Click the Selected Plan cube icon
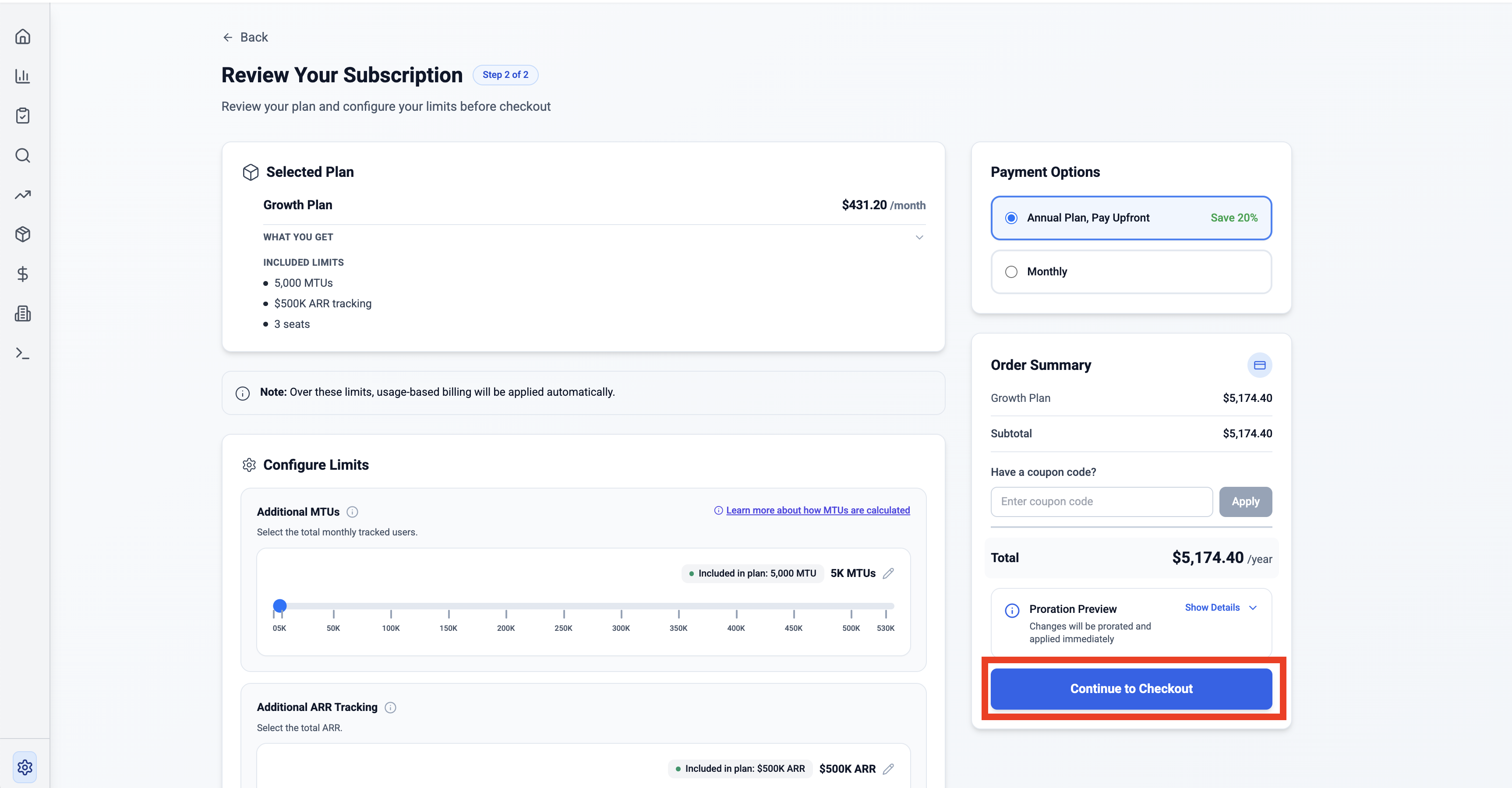Image resolution: width=1512 pixels, height=788 pixels. [x=251, y=172]
